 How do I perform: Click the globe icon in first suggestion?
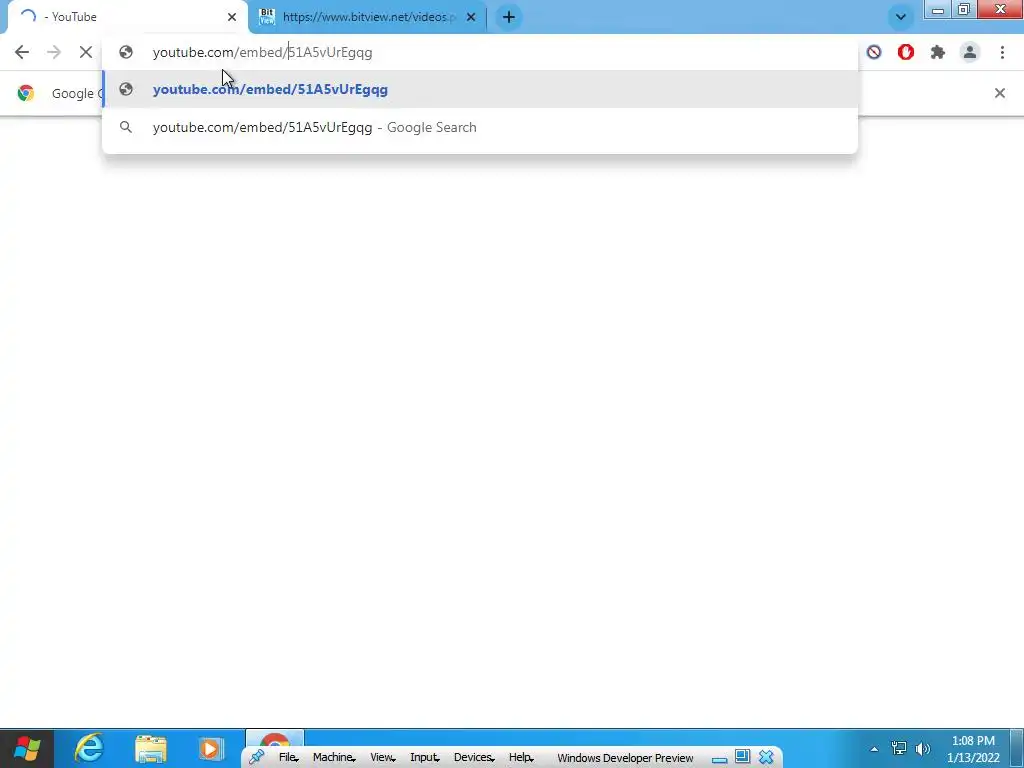[126, 89]
